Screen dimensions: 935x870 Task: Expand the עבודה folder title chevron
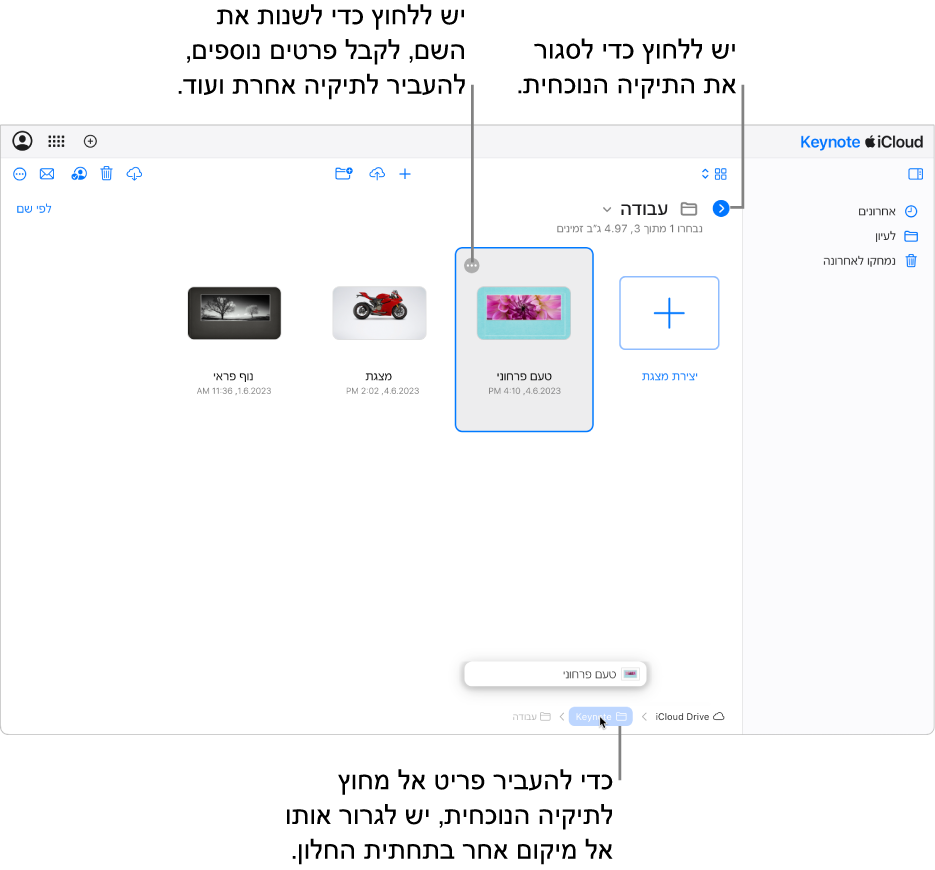607,209
